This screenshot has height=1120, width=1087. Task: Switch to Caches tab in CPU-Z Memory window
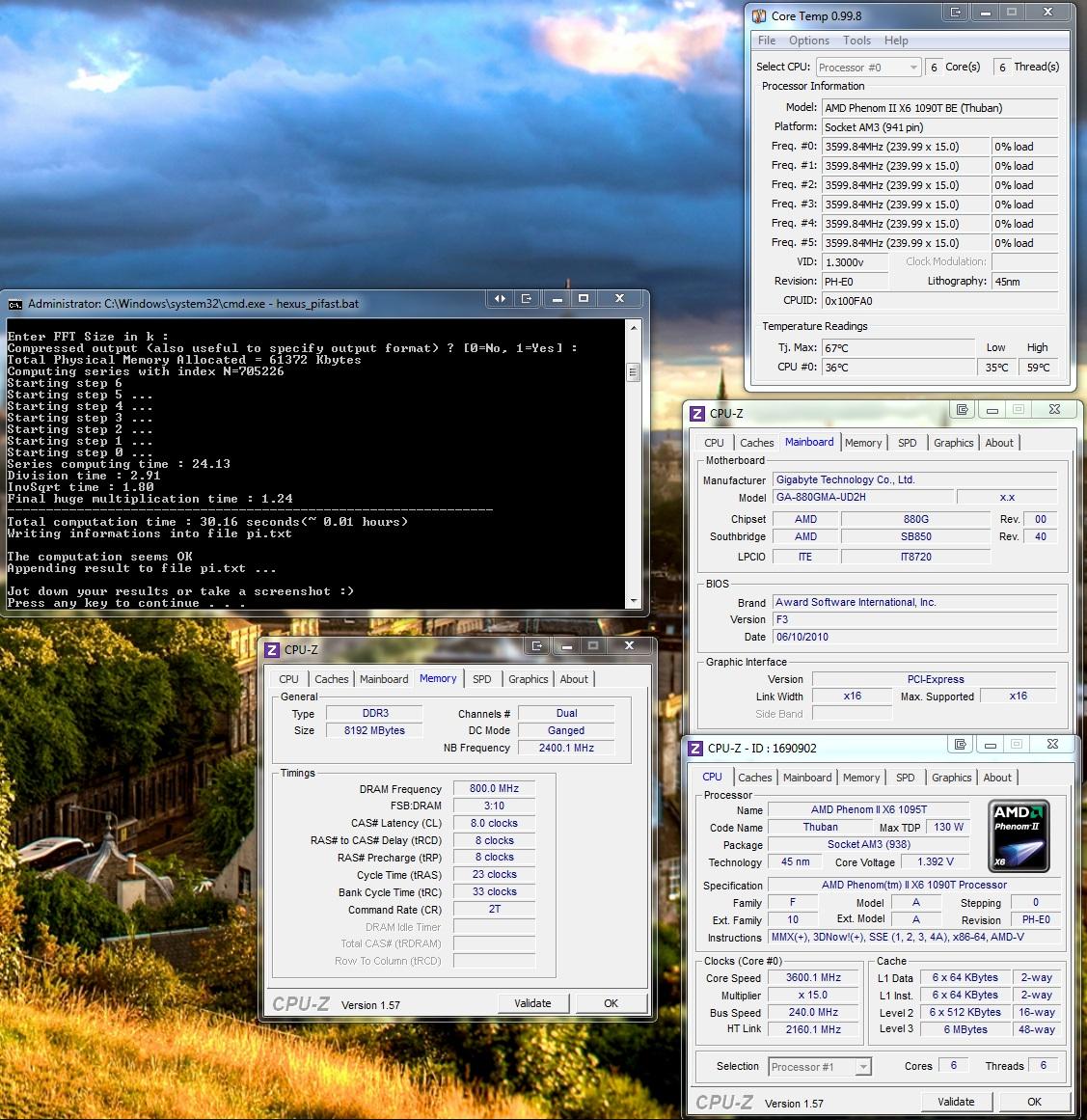(x=332, y=679)
